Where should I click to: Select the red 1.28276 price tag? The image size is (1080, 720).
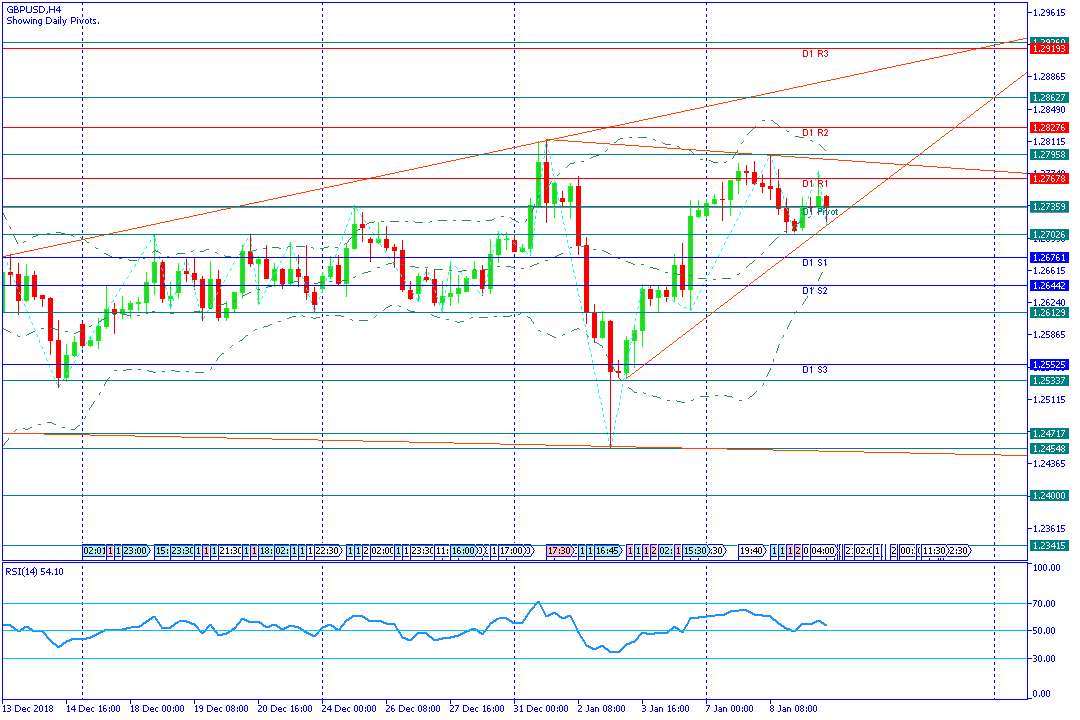pos(1049,128)
